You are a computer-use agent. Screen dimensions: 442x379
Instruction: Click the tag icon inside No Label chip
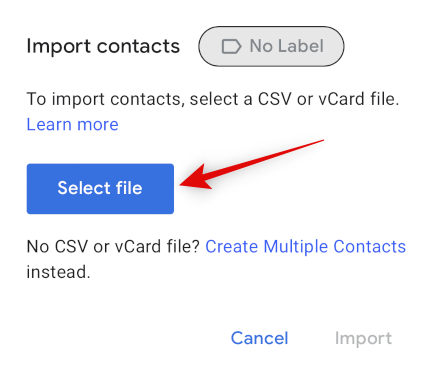(231, 46)
